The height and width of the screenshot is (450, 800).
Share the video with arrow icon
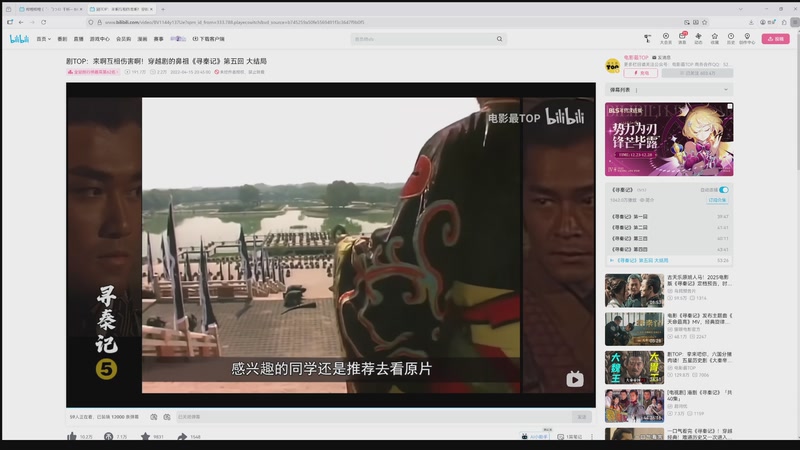[182, 436]
